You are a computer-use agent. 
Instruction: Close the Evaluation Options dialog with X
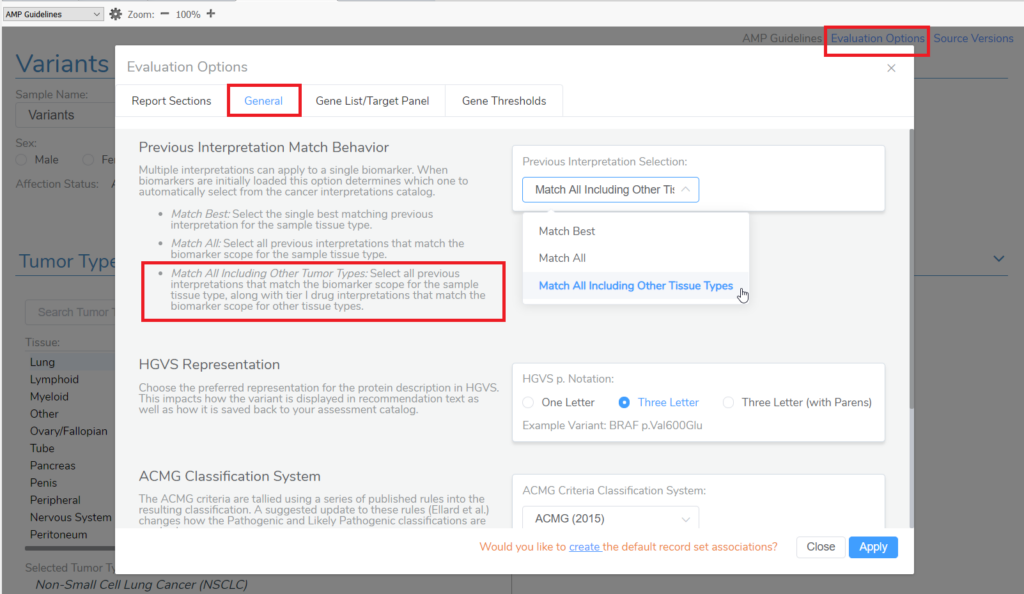tap(891, 68)
